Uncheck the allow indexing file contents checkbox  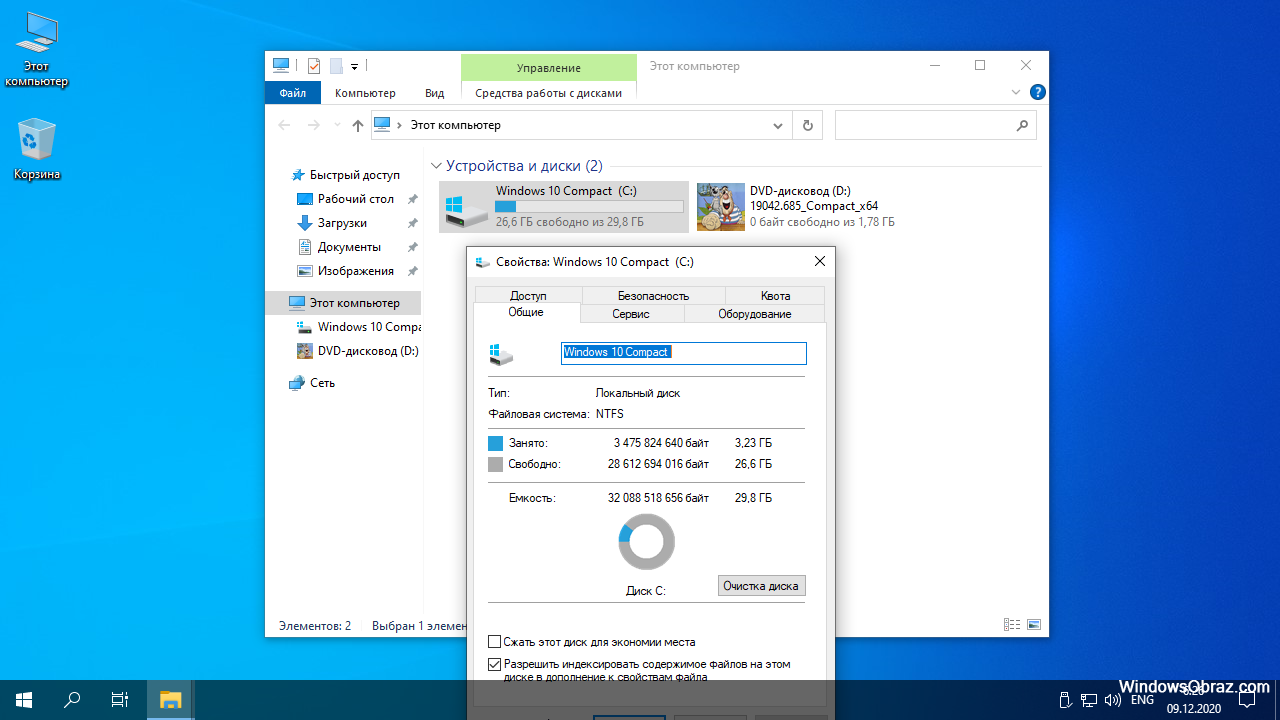click(x=495, y=664)
